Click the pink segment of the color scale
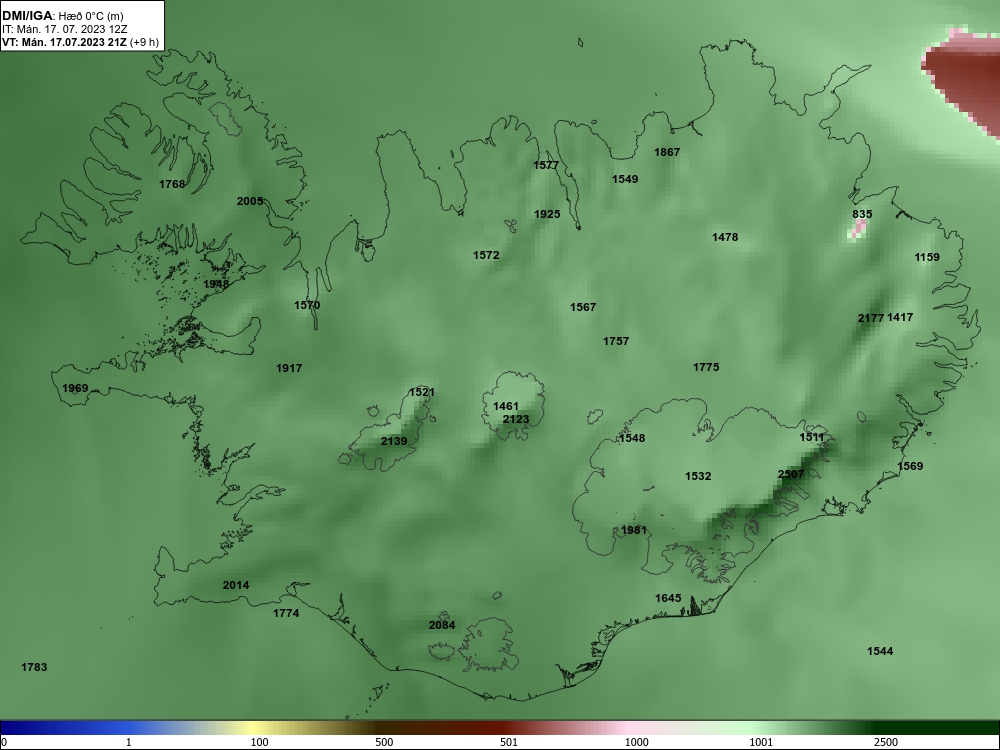Viewport: 1000px width, 750px height. pyautogui.click(x=628, y=728)
